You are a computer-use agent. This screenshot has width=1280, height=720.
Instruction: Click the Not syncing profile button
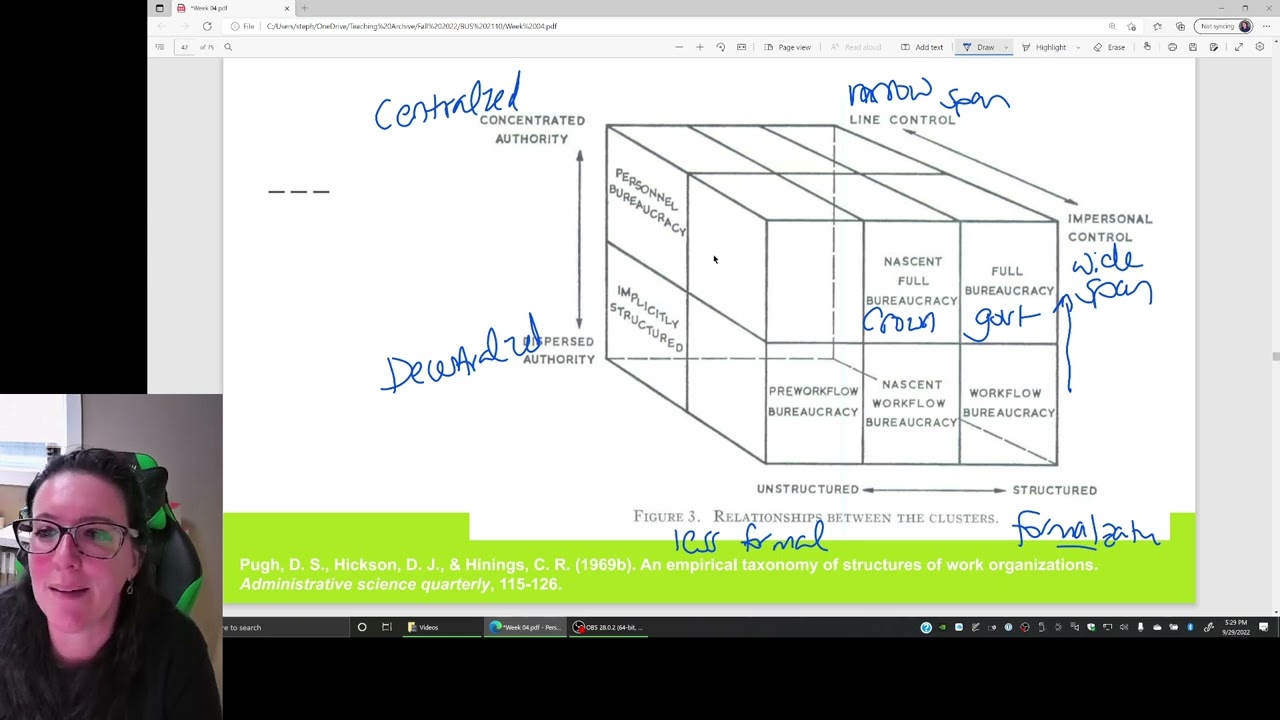pos(1225,26)
